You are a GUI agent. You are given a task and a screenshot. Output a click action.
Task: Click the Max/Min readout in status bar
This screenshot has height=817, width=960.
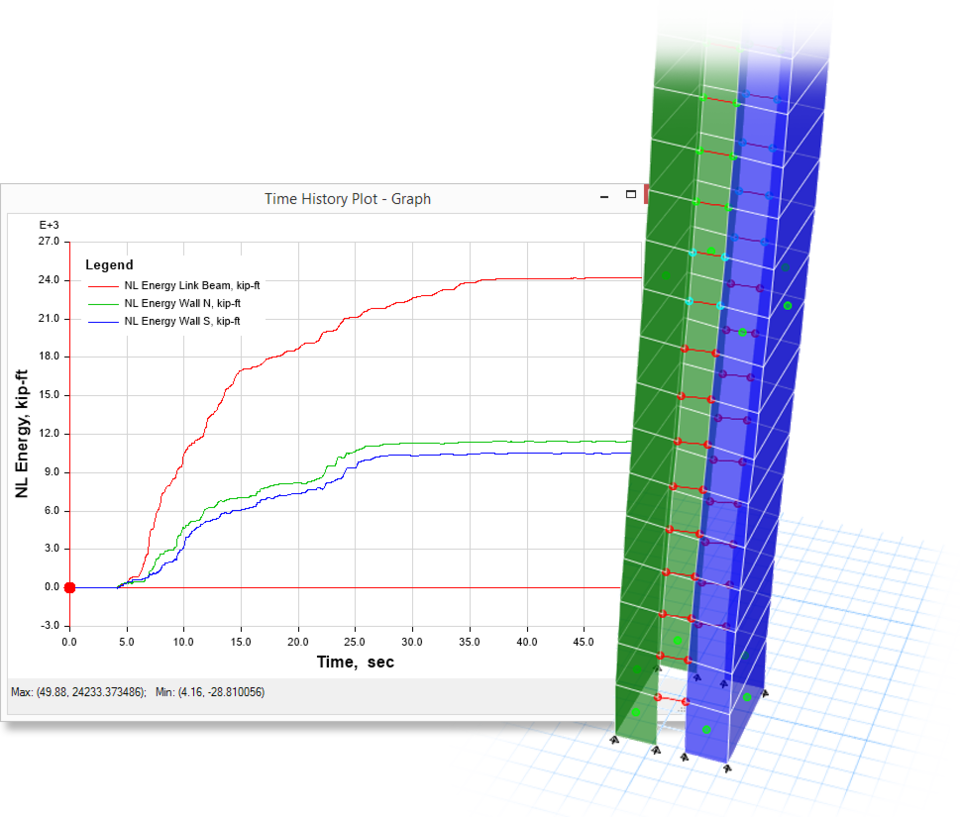click(x=136, y=692)
